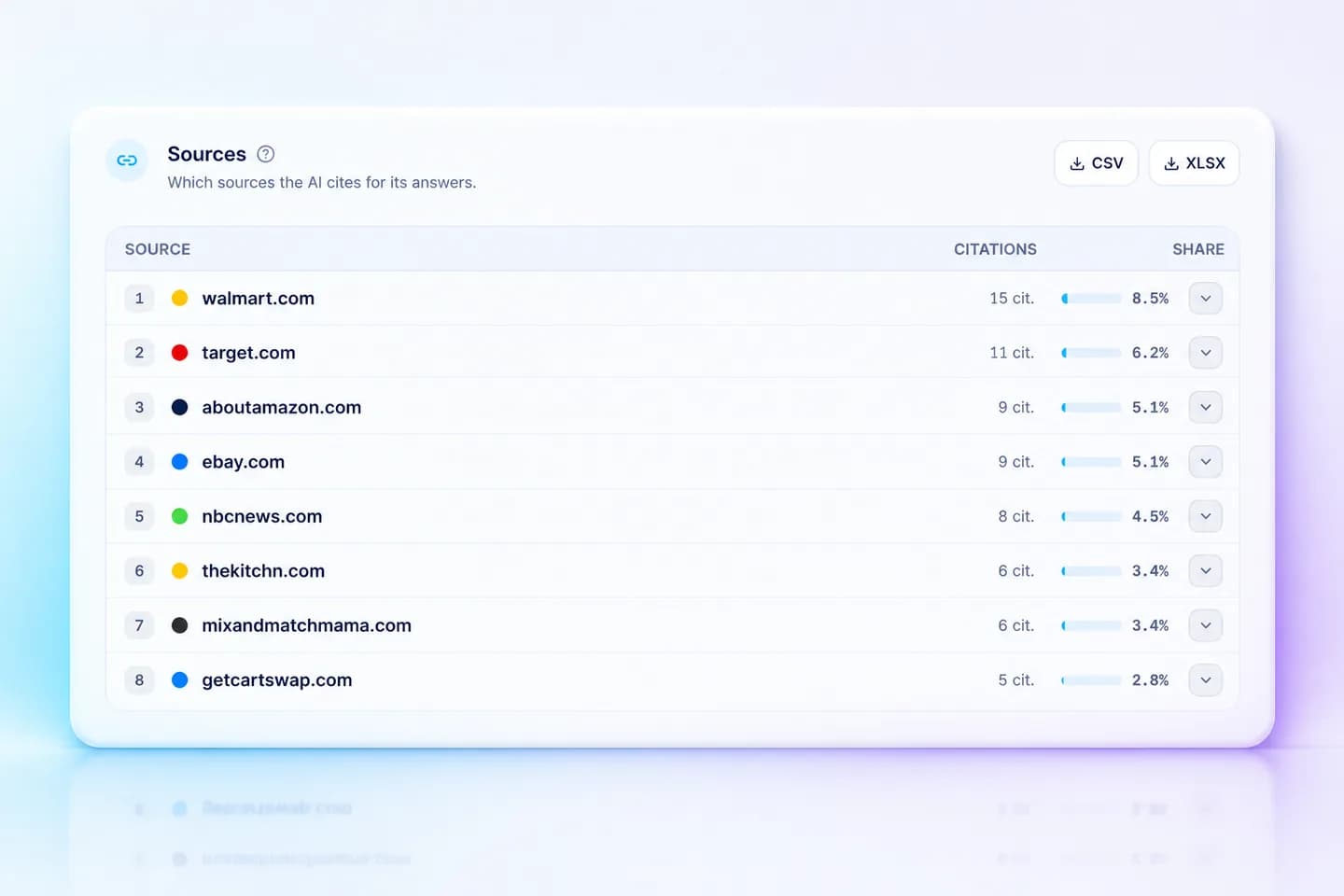Select the nbcnews.com source name
The height and width of the screenshot is (896, 1344).
[x=262, y=516]
